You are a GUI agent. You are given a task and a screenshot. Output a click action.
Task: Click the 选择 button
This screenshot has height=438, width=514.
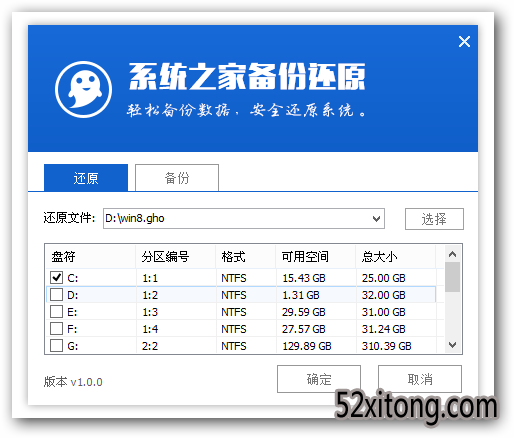coord(434,219)
